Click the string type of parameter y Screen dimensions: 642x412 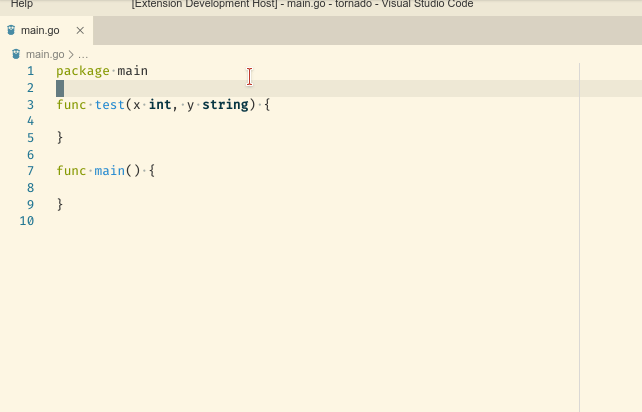(225, 104)
